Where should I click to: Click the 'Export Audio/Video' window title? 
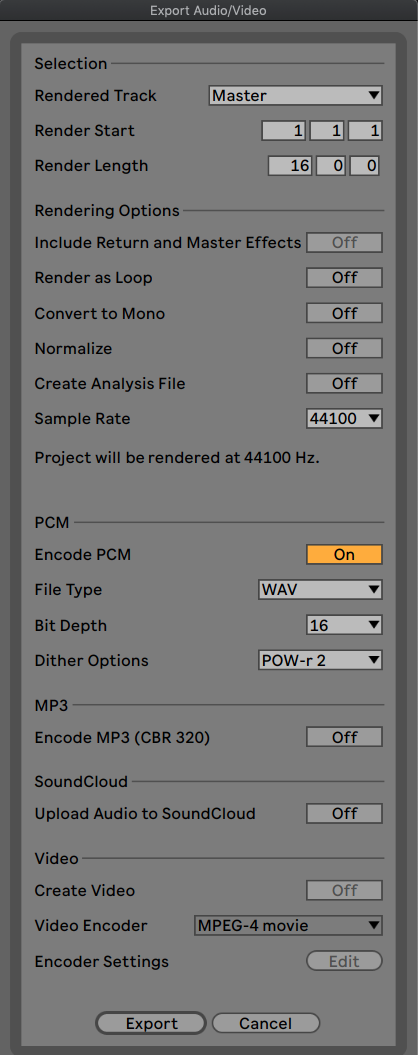(x=209, y=10)
